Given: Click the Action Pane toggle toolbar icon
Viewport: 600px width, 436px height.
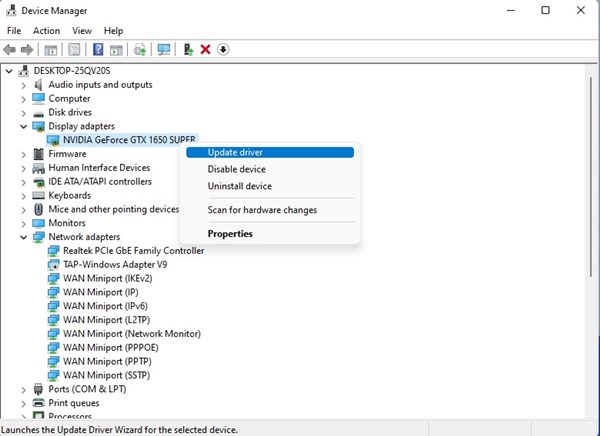Looking at the screenshot, I should (116, 50).
